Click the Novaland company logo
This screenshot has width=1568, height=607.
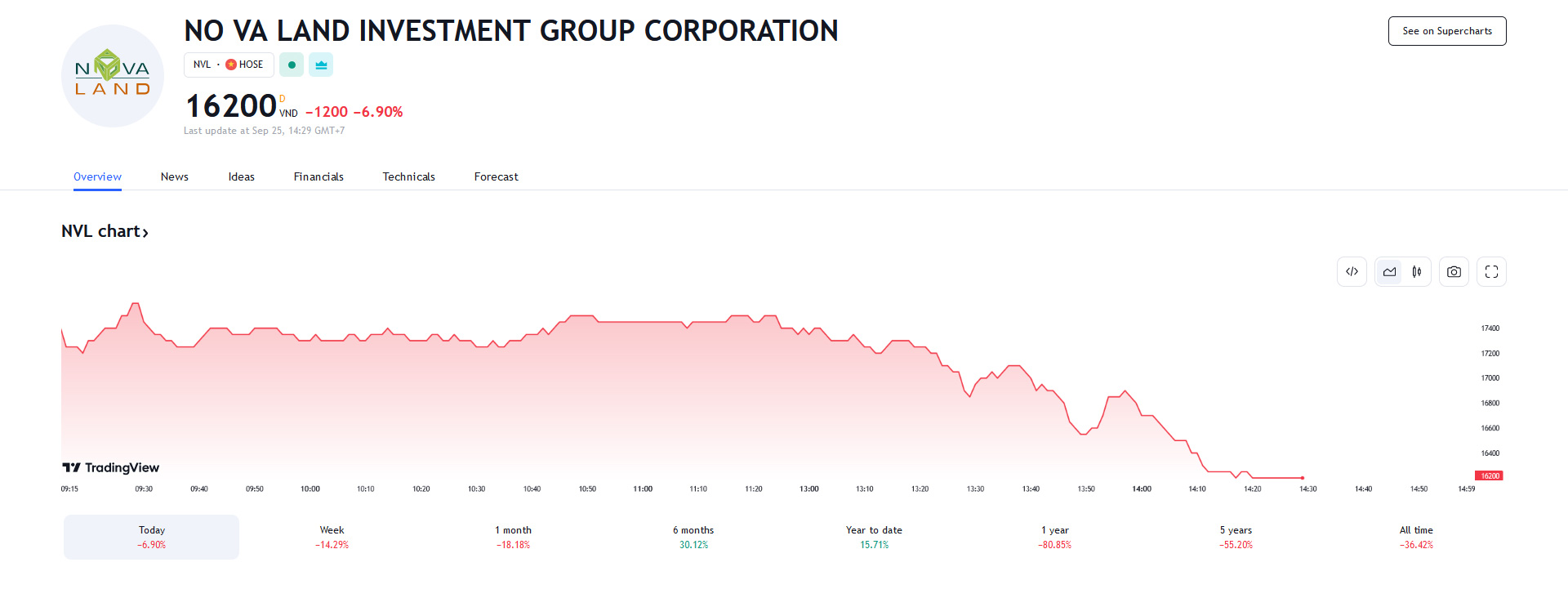[113, 76]
